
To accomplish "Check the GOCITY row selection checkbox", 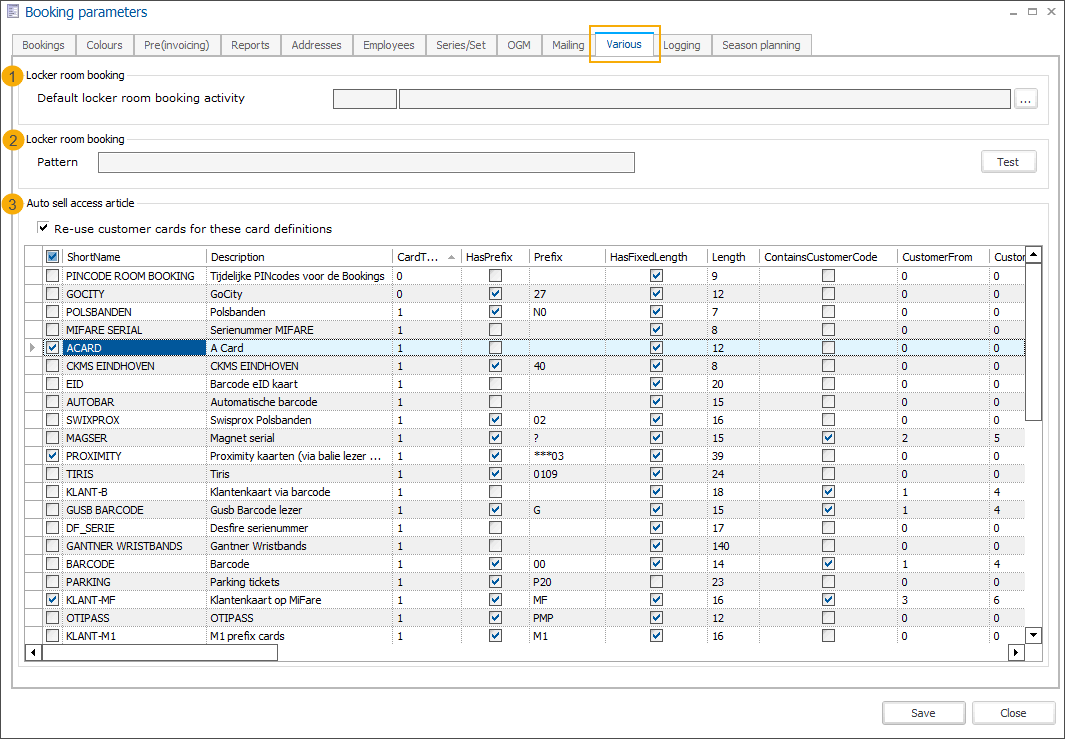I will pos(52,293).
